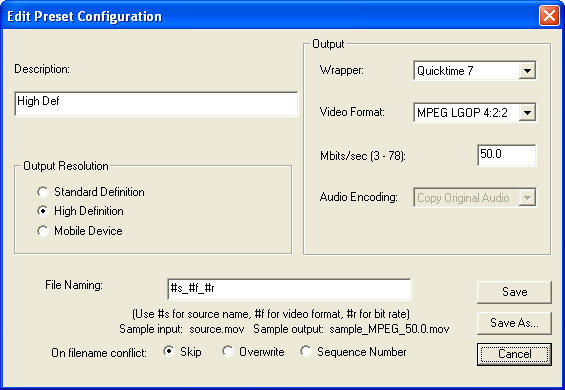Click the Edit Preset Configuration title bar
The height and width of the screenshot is (390, 565).
coord(270,16)
